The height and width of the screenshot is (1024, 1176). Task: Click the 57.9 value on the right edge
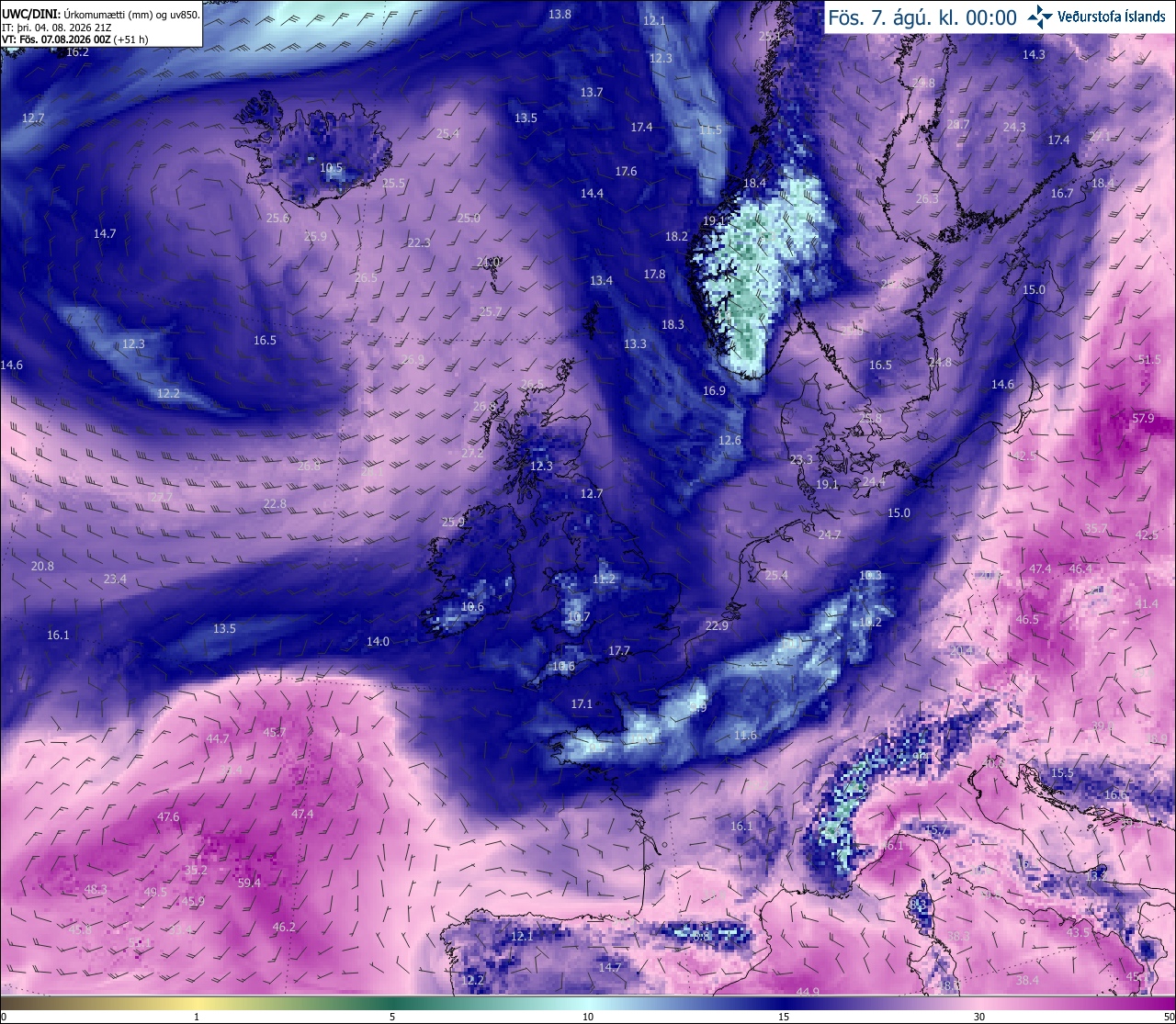(x=1143, y=418)
